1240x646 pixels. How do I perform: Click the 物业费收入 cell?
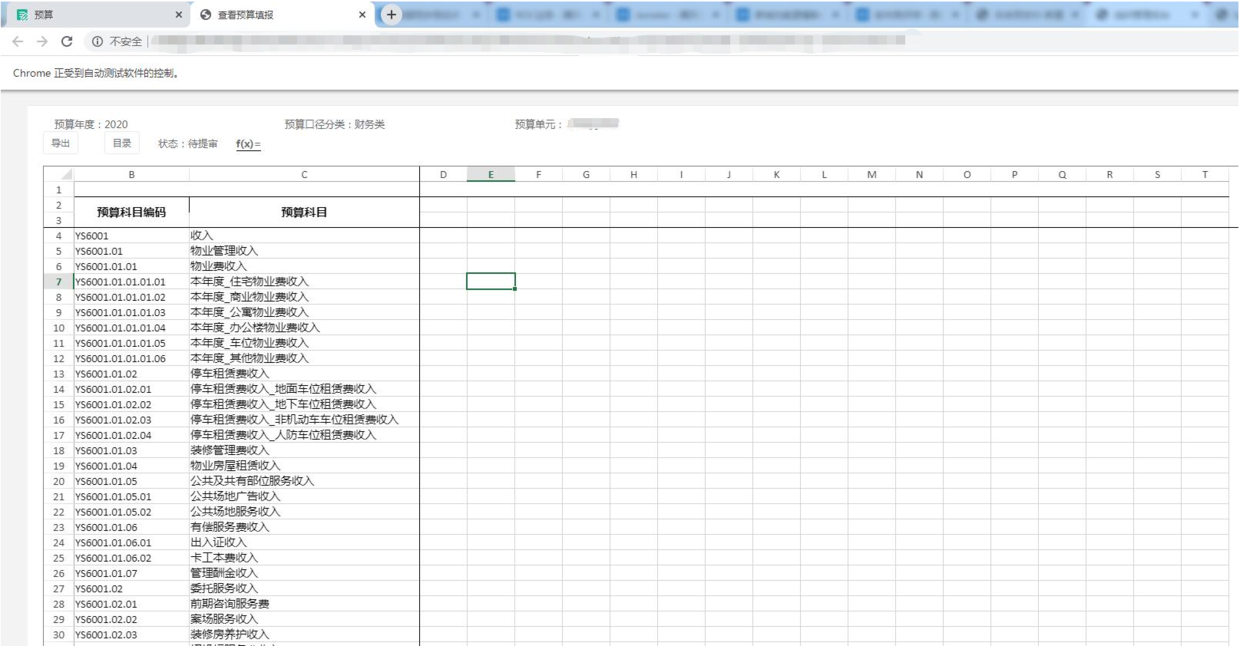coord(304,267)
